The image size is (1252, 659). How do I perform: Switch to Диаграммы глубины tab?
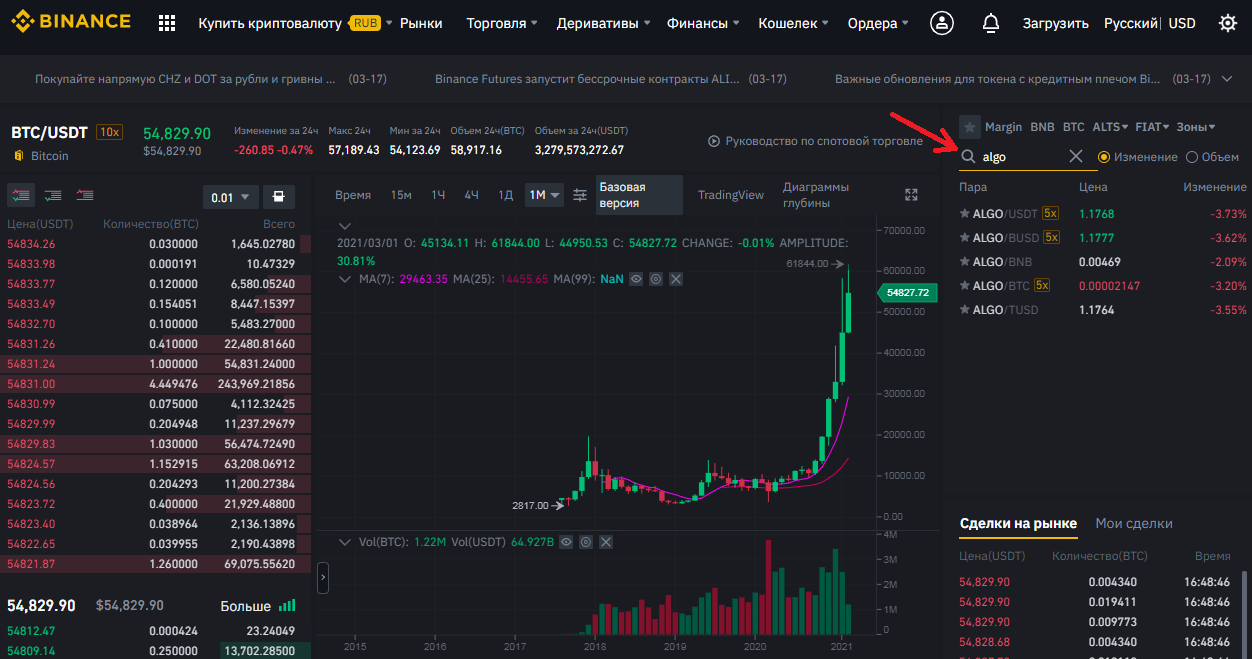tap(816, 195)
